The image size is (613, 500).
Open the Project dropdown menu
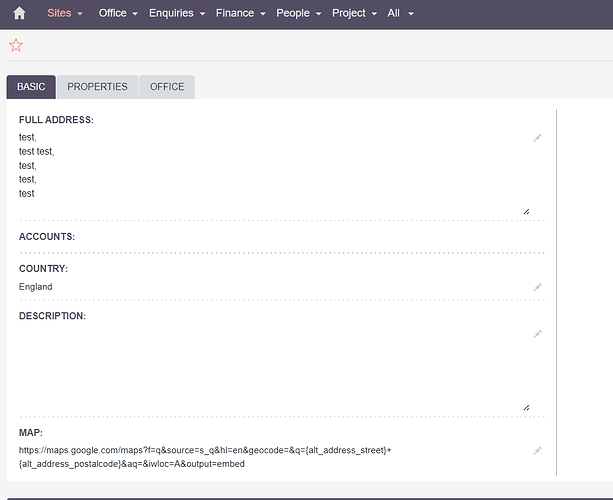354,13
